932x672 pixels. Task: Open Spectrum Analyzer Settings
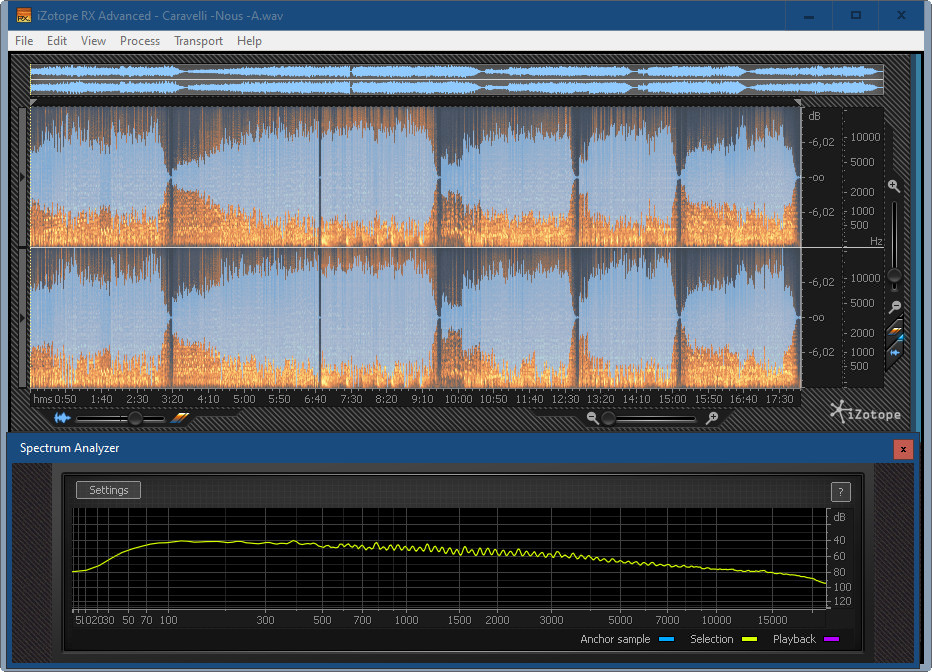108,490
